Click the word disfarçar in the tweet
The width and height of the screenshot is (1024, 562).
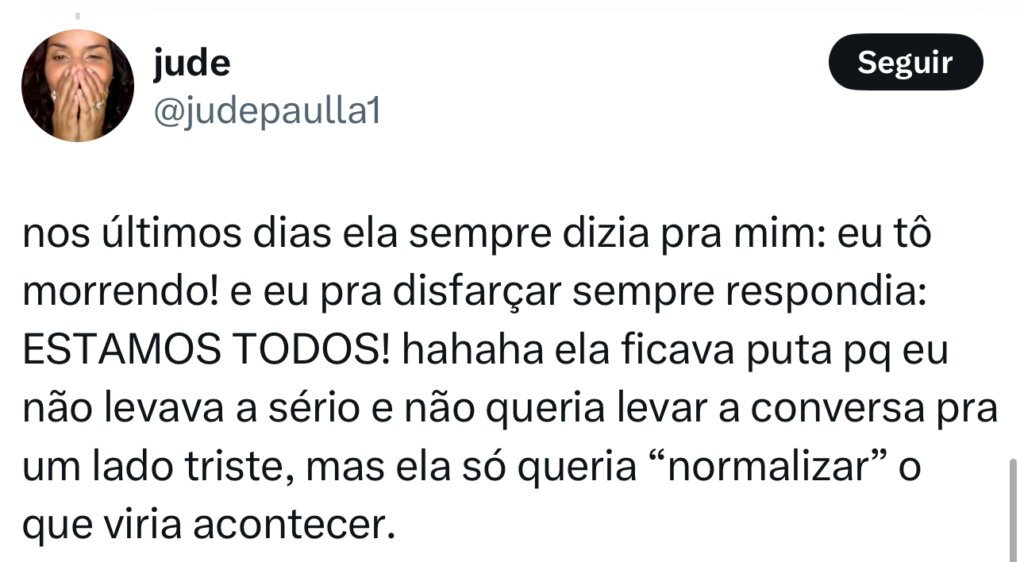[477, 292]
